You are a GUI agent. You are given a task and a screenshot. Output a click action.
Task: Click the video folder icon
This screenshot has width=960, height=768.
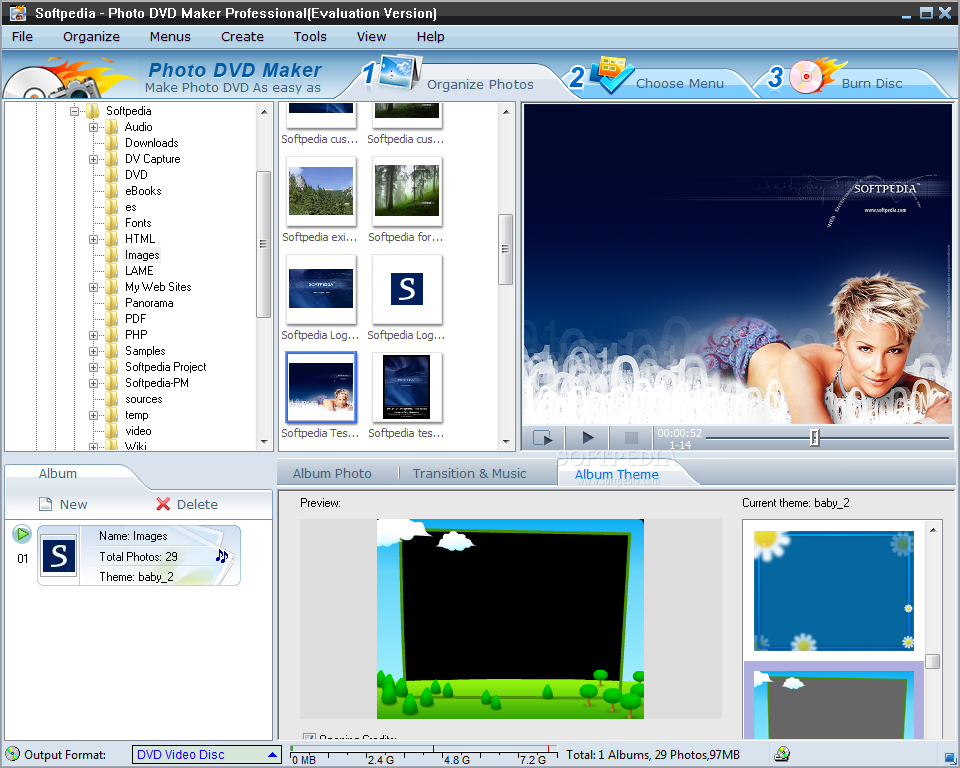coord(111,431)
